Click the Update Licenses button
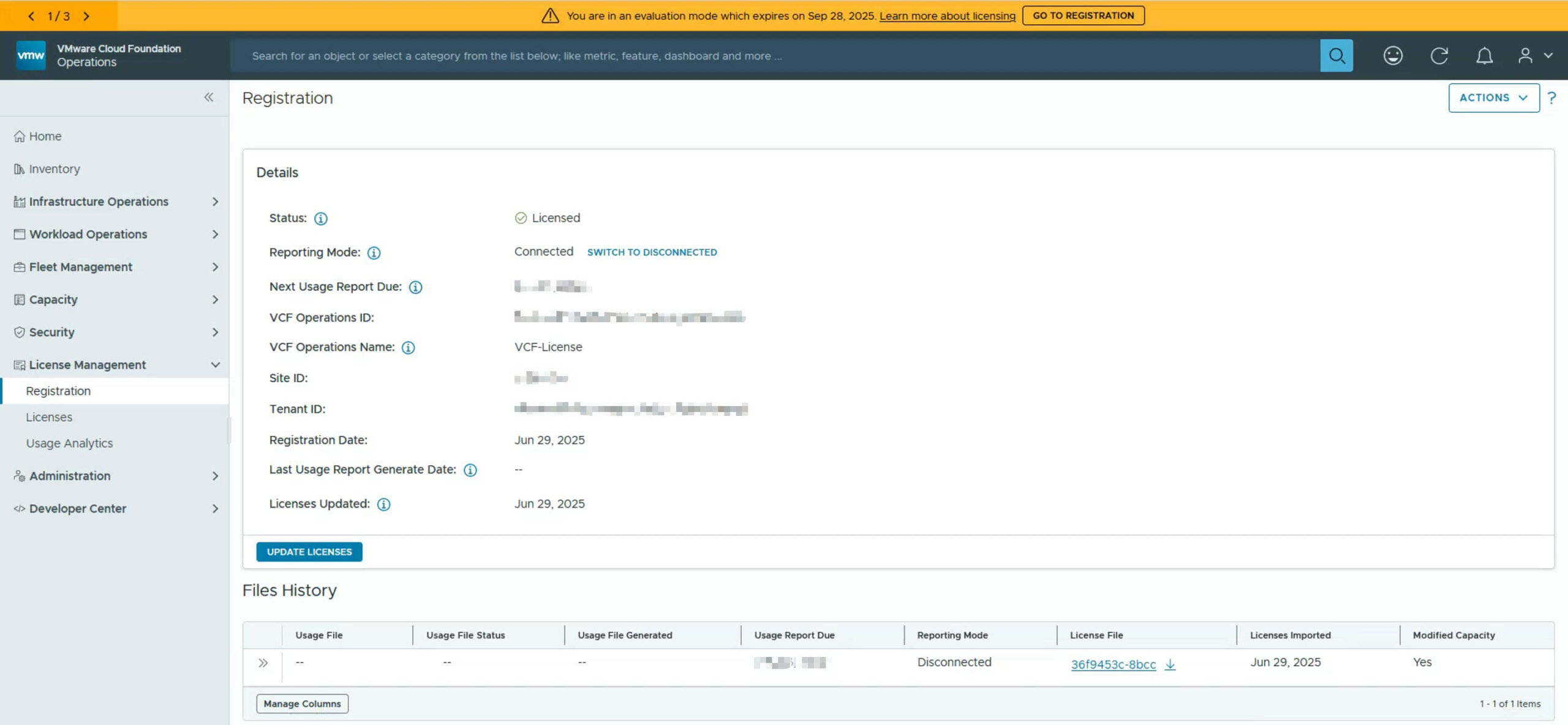This screenshot has width=1568, height=725. coord(309,552)
